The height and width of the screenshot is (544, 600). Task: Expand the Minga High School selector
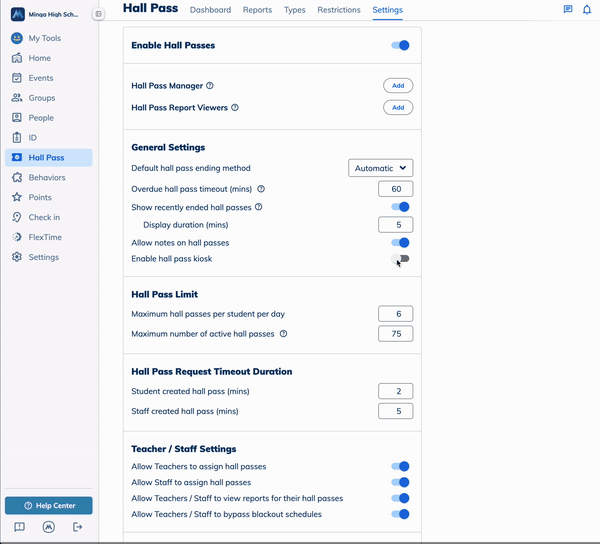(50, 14)
